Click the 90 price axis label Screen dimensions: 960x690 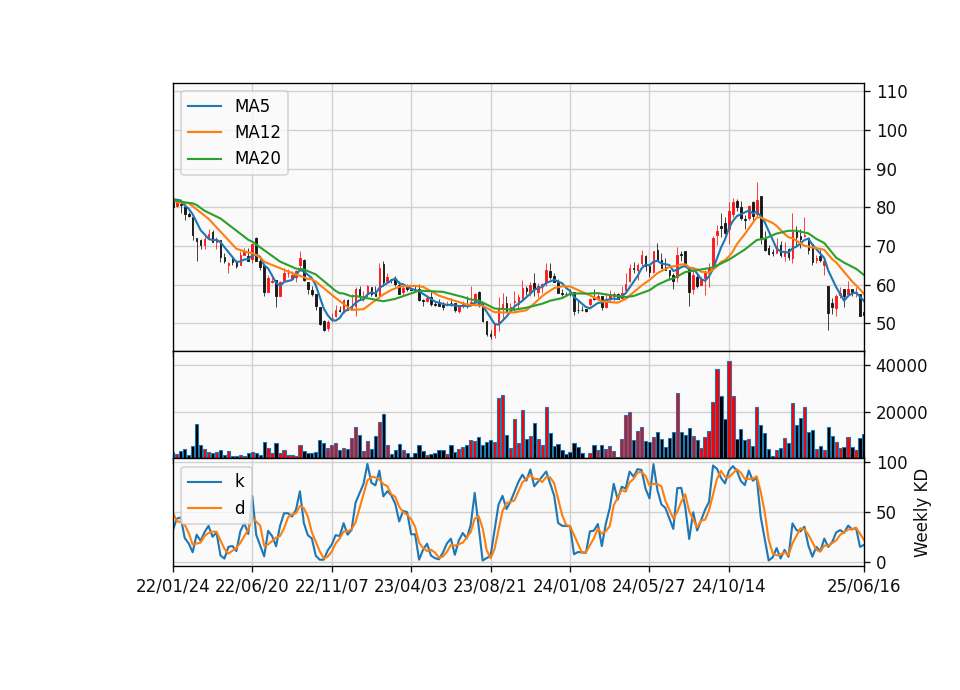(887, 170)
